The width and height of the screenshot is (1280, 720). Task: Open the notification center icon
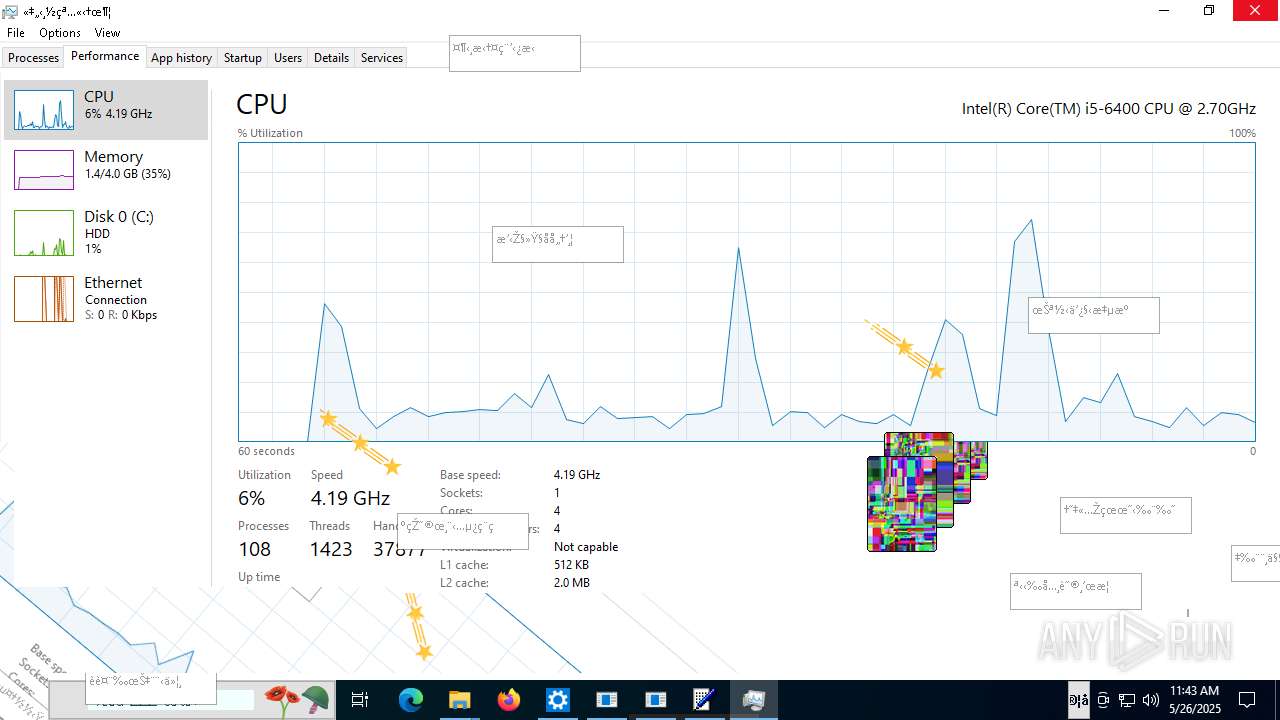pos(1247,700)
